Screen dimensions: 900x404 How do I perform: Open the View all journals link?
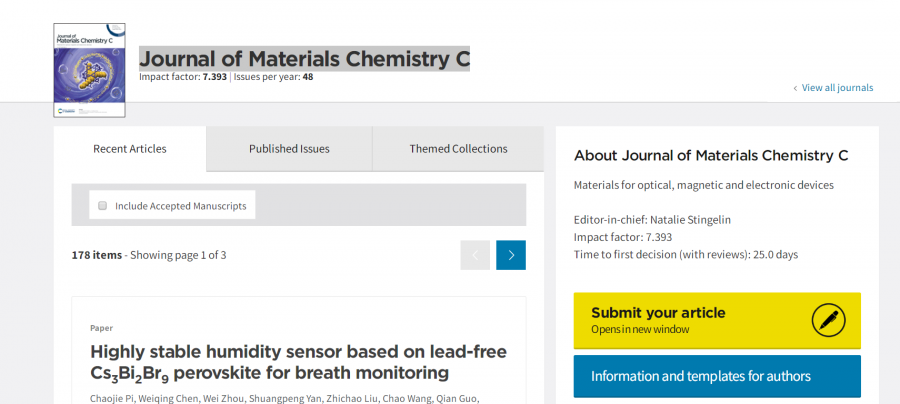pos(837,88)
